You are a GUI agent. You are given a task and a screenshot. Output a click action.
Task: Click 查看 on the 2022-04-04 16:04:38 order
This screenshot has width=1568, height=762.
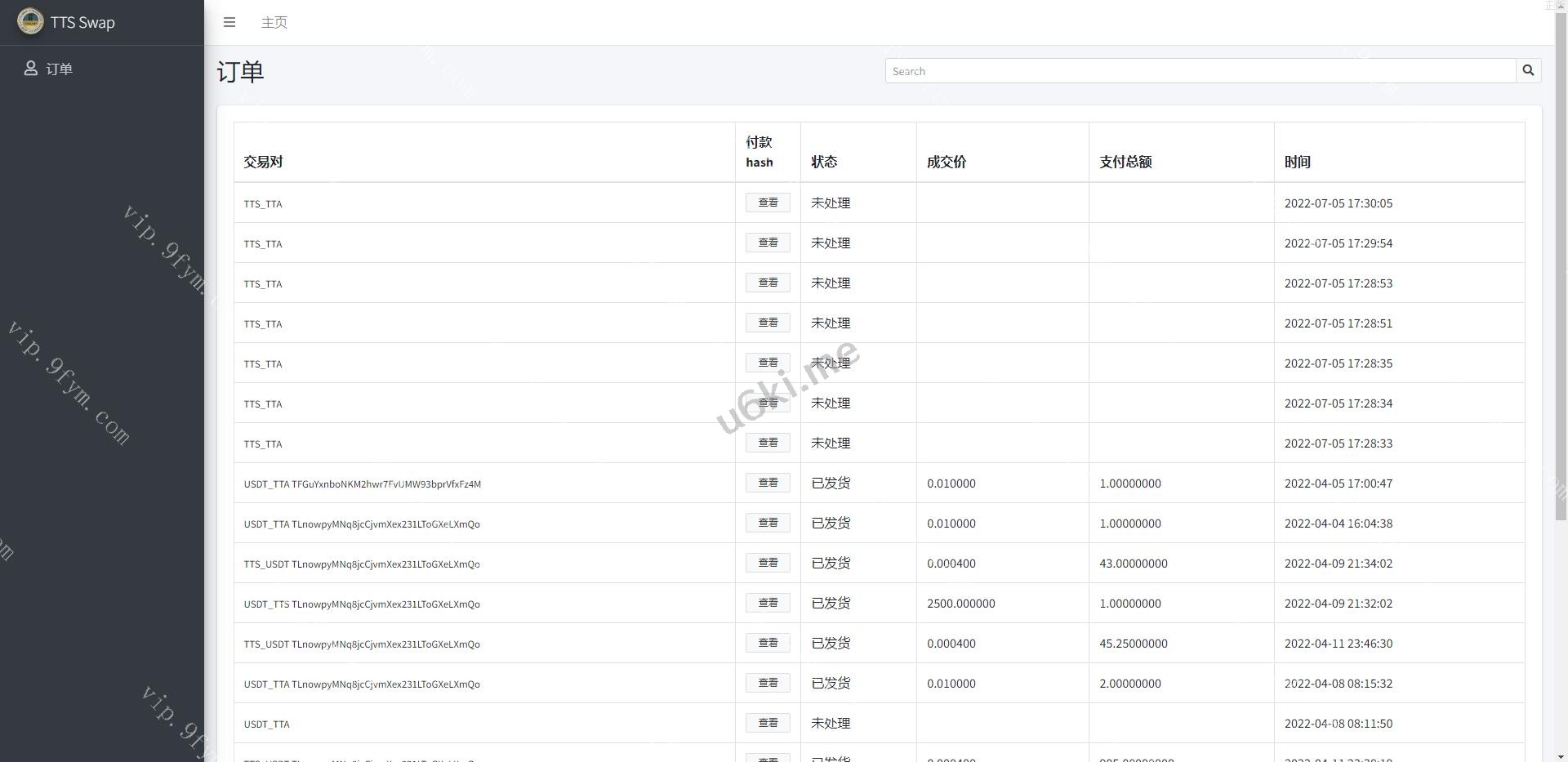coord(767,523)
